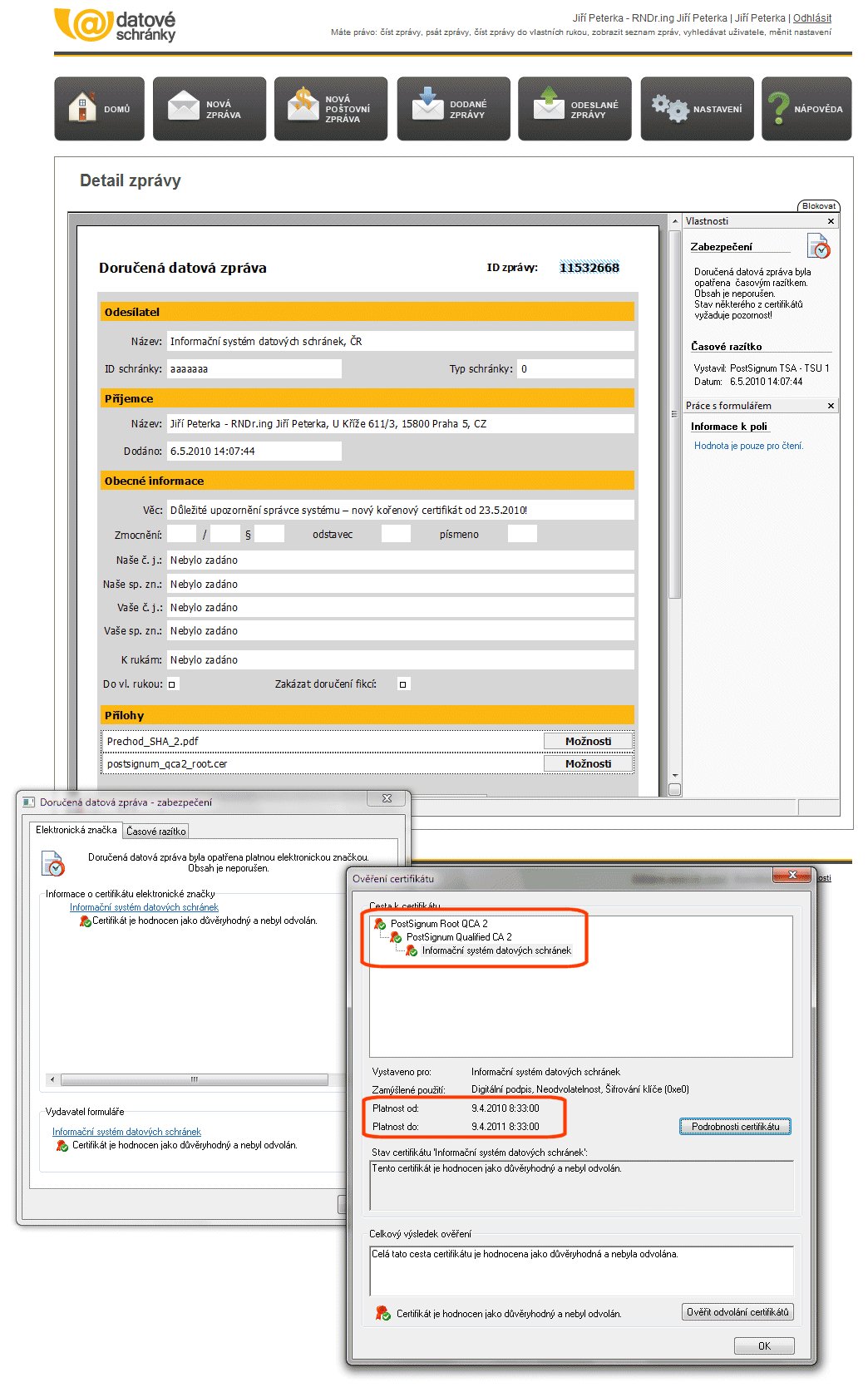The height and width of the screenshot is (1397, 868).
Task: Click attachment name postsignum_qca2_root.cer
Action: pyautogui.click(x=167, y=764)
